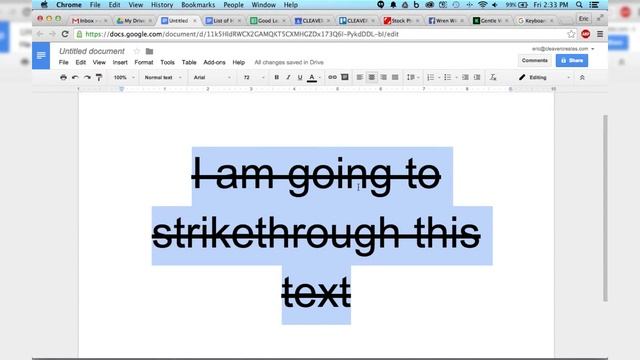Open Spotlight search in menu bar
Screen dimensions: 640x360
tap(579, 5)
